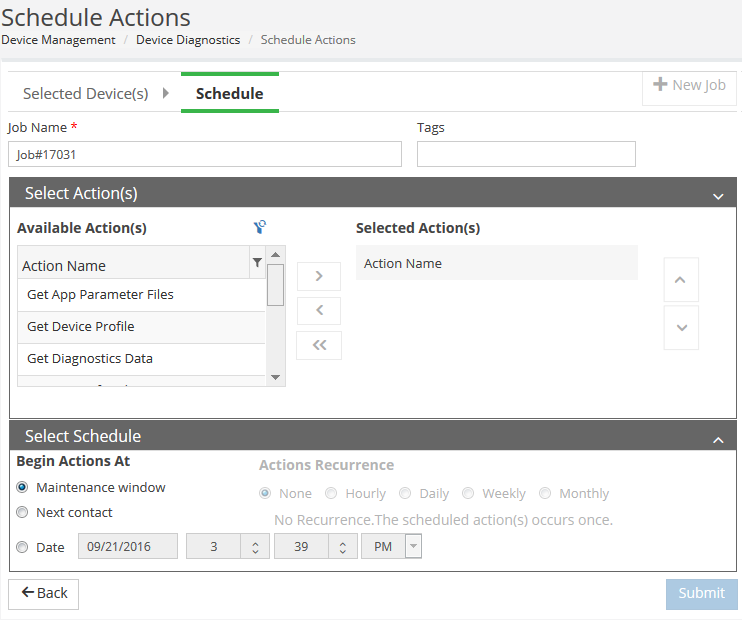Click into the Tags input field
The width and height of the screenshot is (743, 630).
coord(526,154)
